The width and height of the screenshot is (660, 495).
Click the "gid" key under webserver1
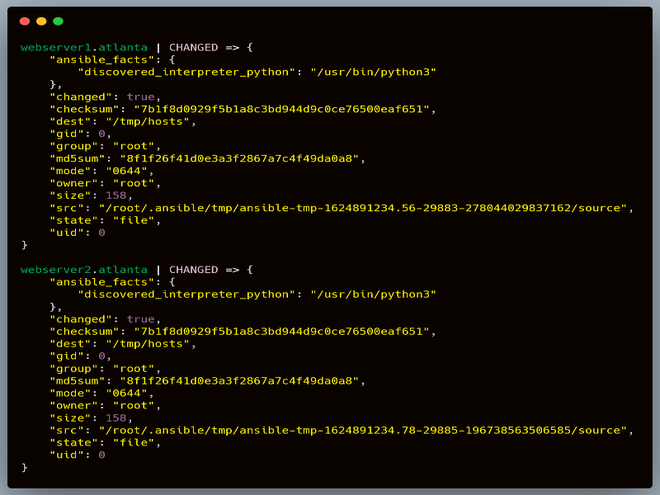[x=67, y=134]
